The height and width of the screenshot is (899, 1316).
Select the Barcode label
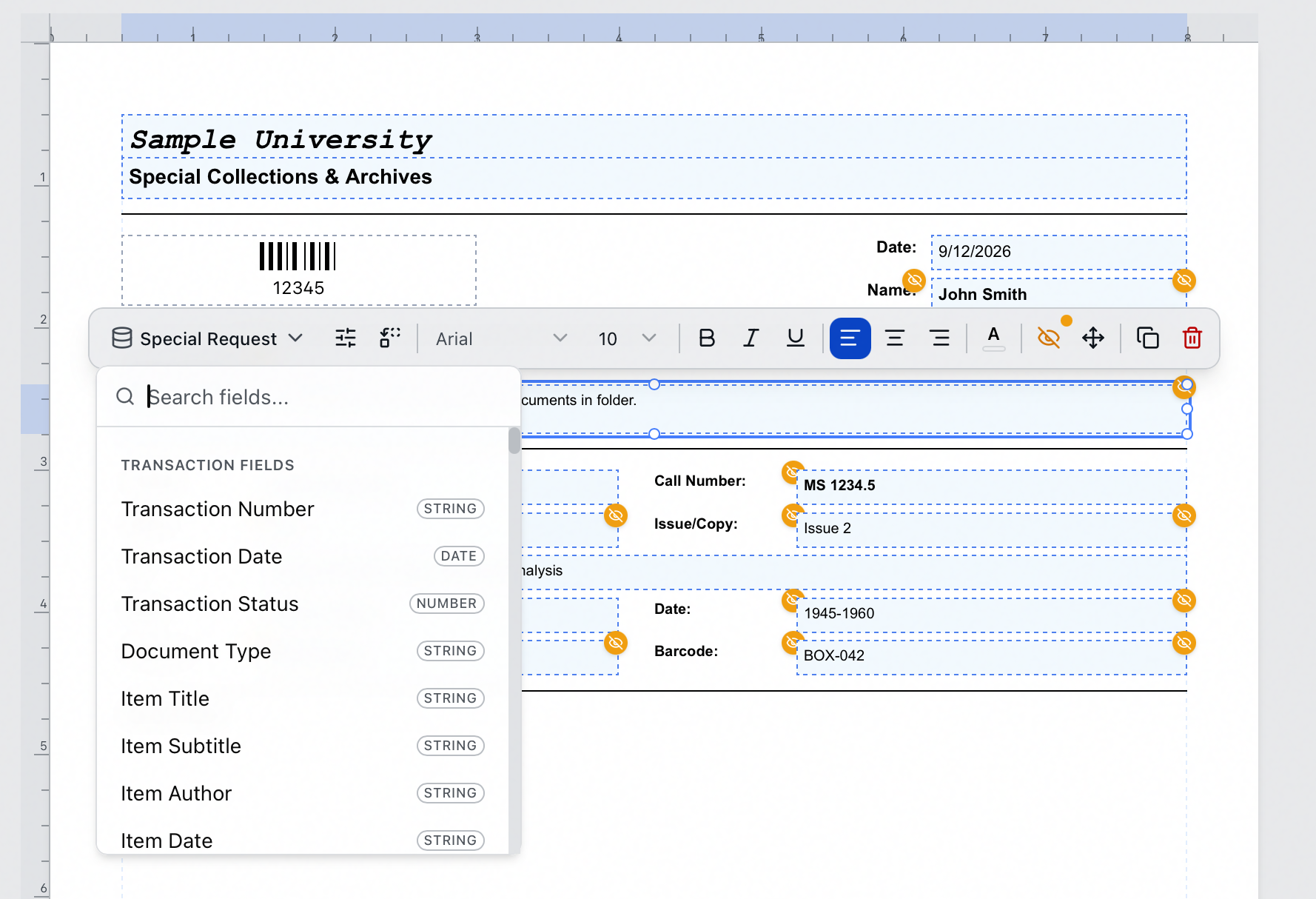686,652
